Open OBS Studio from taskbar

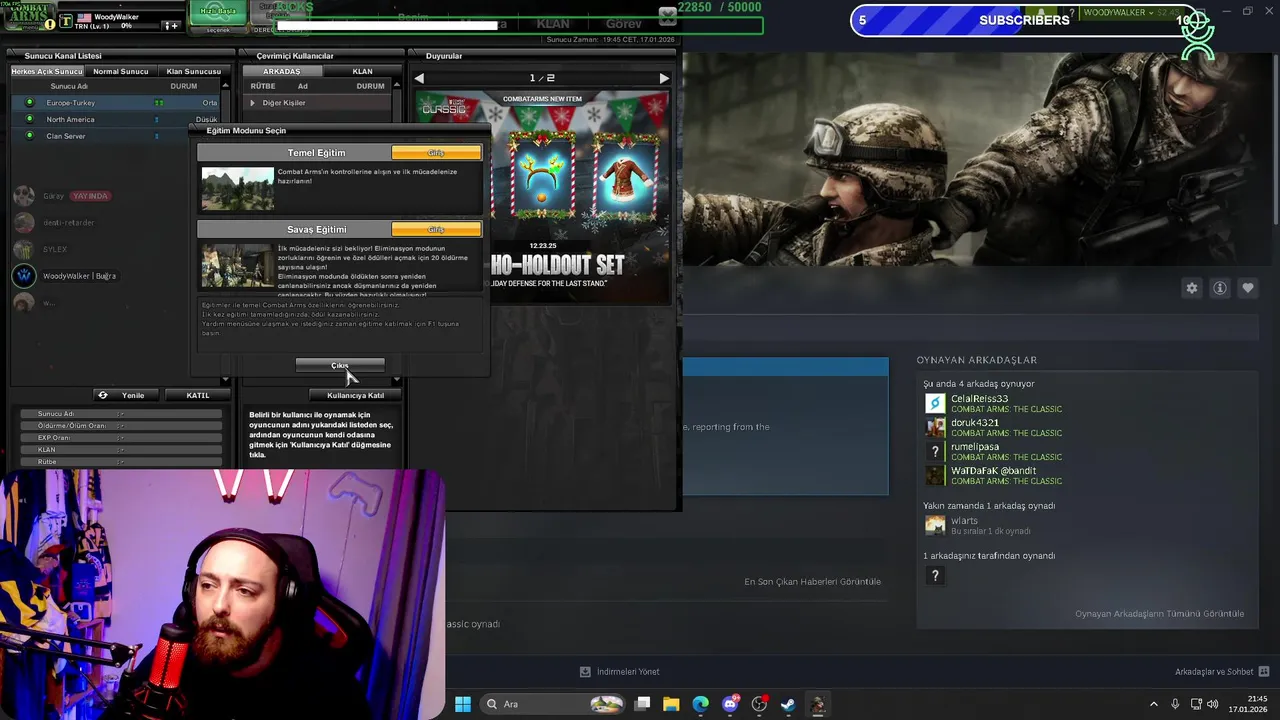point(759,704)
